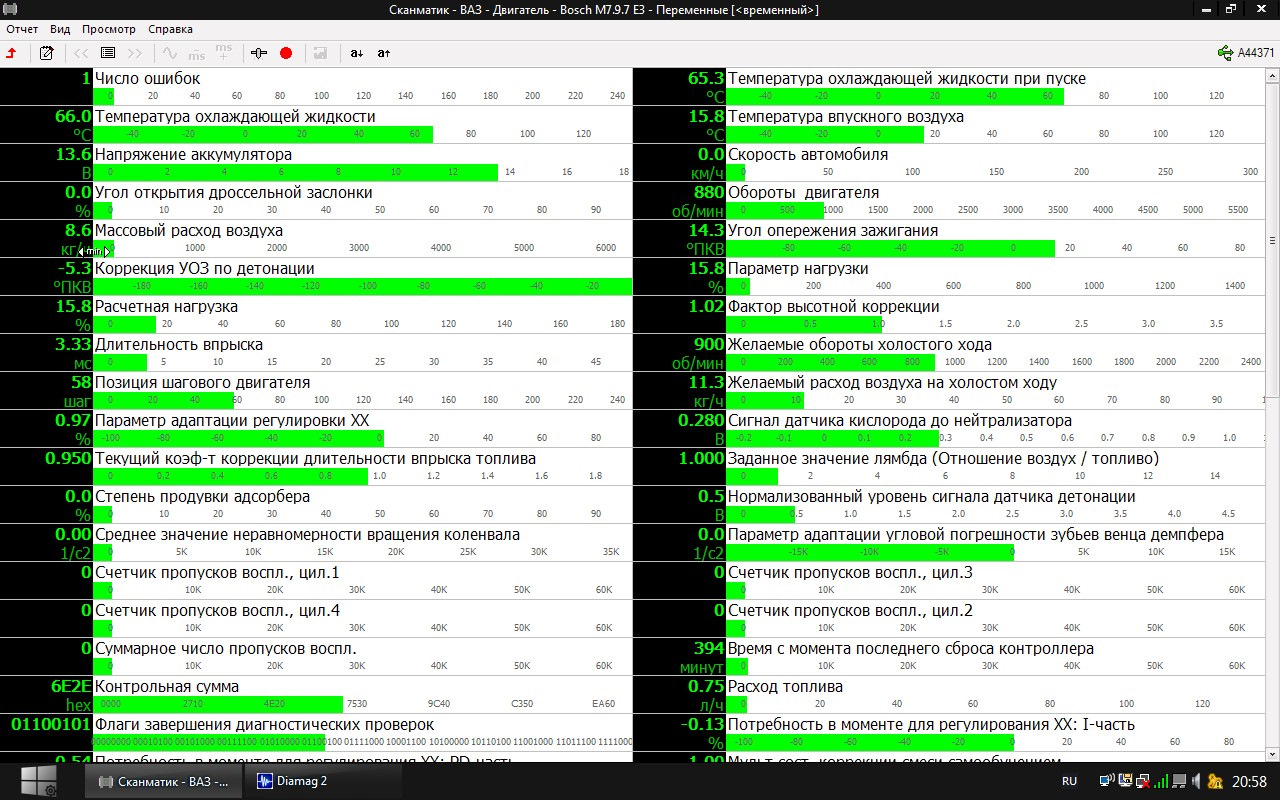Click the connector plug icon
This screenshot has height=800, width=1280.
click(259, 53)
